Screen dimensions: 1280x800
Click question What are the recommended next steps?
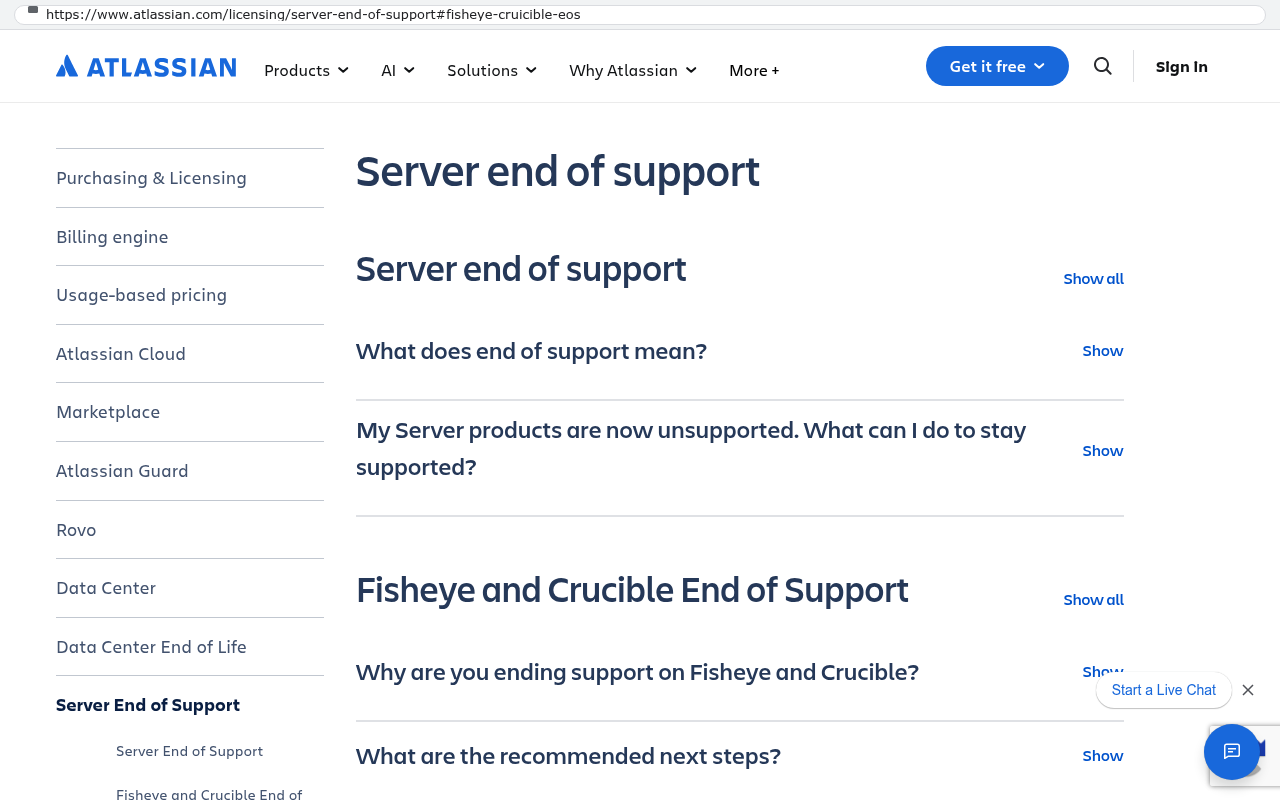568,756
